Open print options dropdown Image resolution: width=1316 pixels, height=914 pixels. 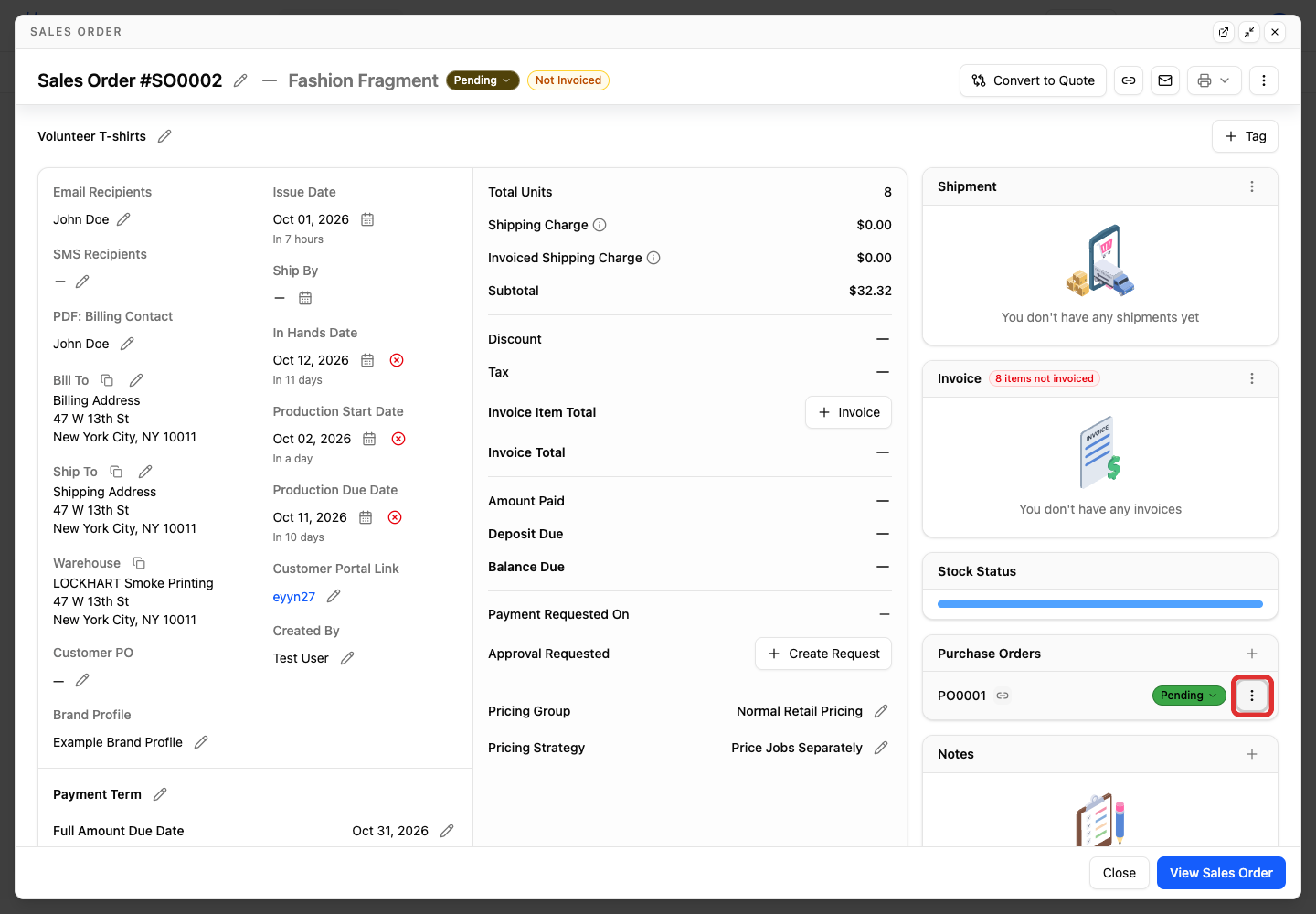(1215, 80)
